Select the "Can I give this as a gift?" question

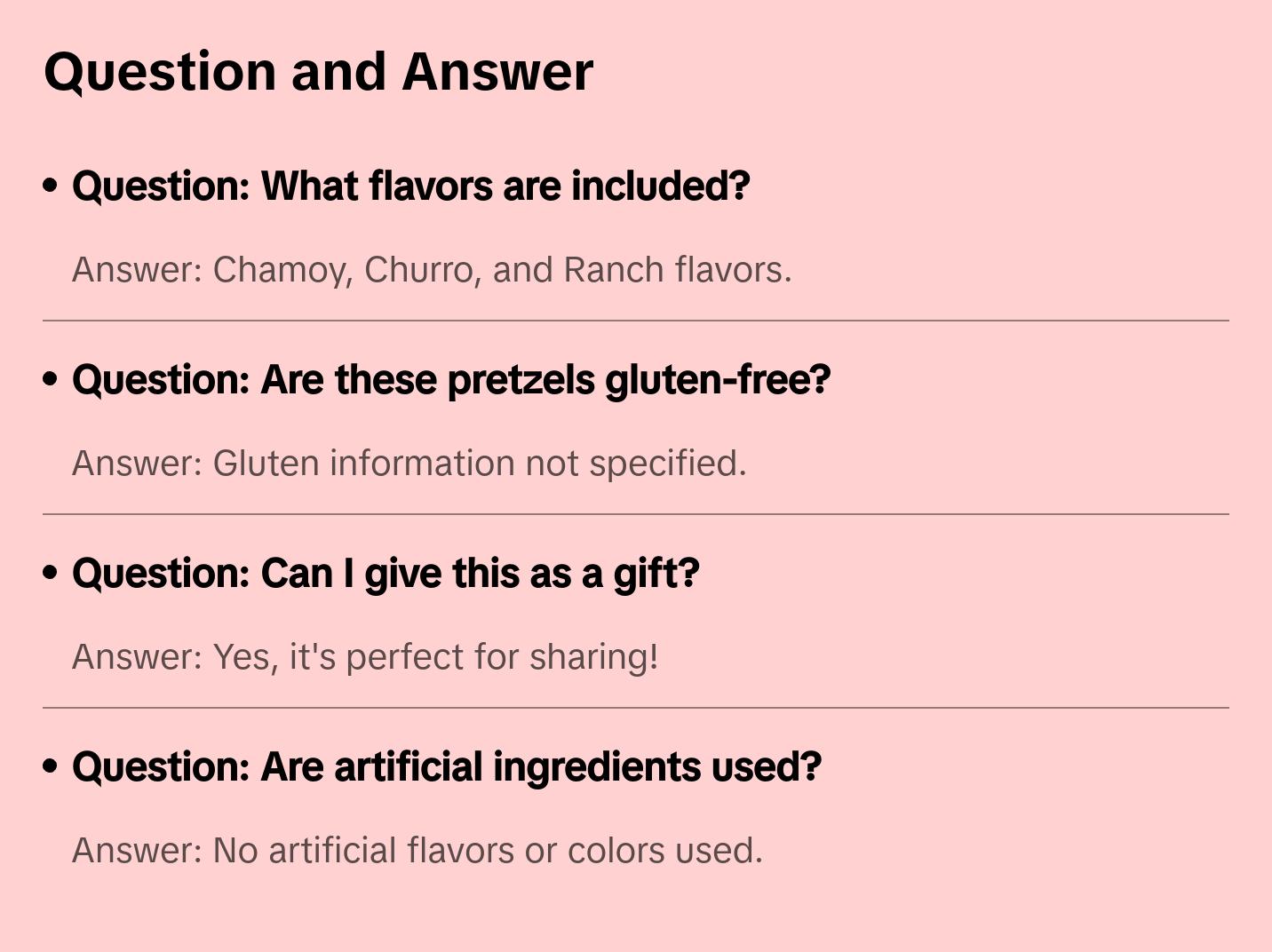pos(386,574)
